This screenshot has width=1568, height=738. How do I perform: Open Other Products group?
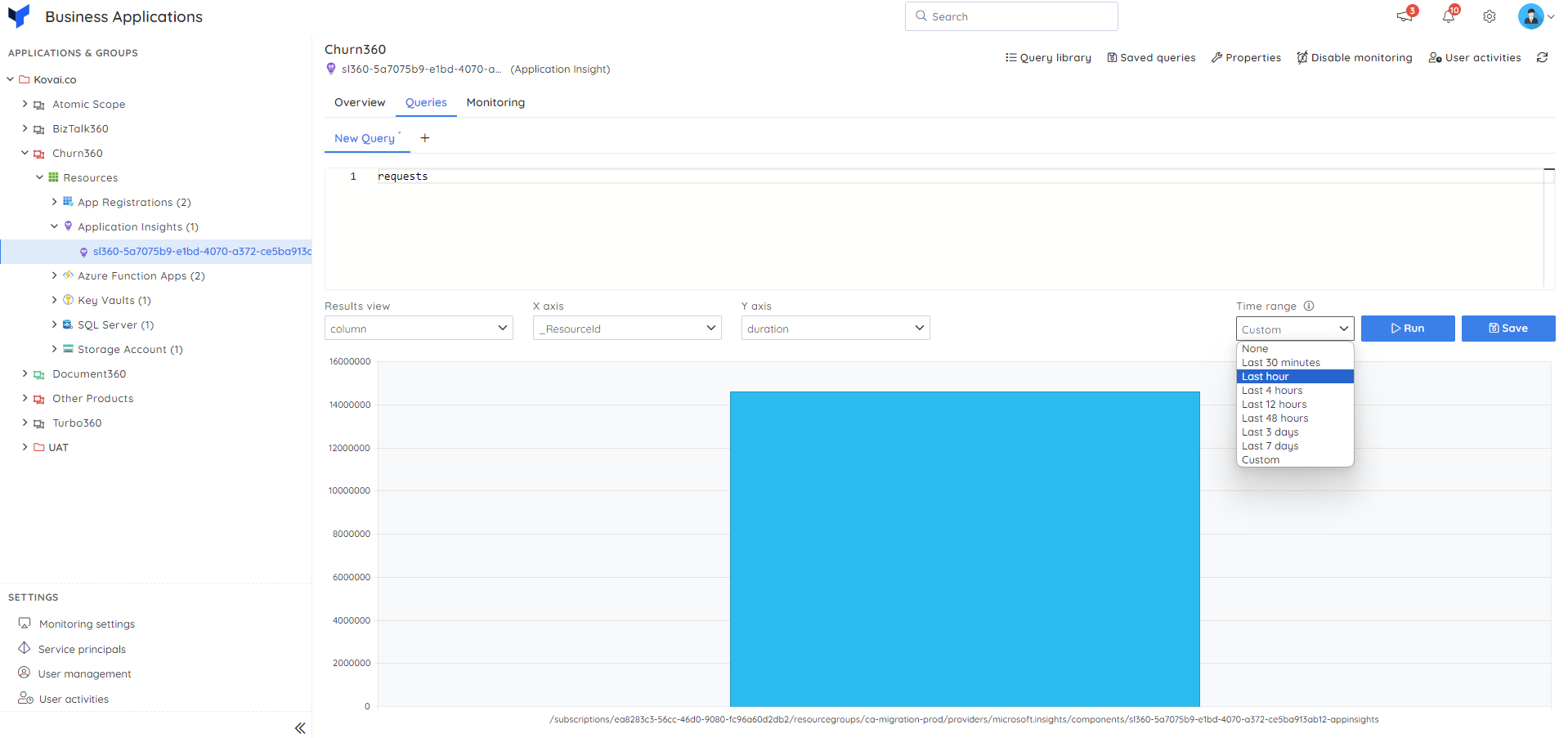click(x=92, y=398)
